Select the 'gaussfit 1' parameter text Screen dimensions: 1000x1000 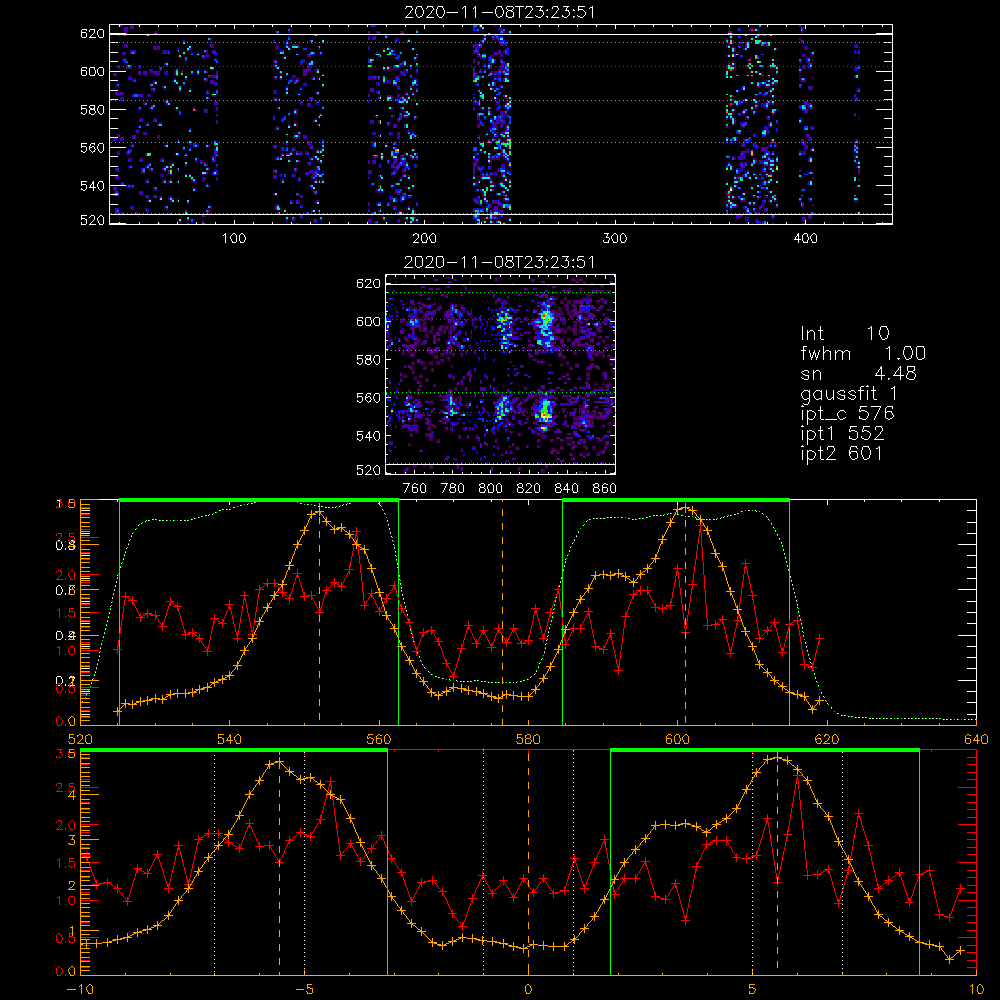pos(849,394)
